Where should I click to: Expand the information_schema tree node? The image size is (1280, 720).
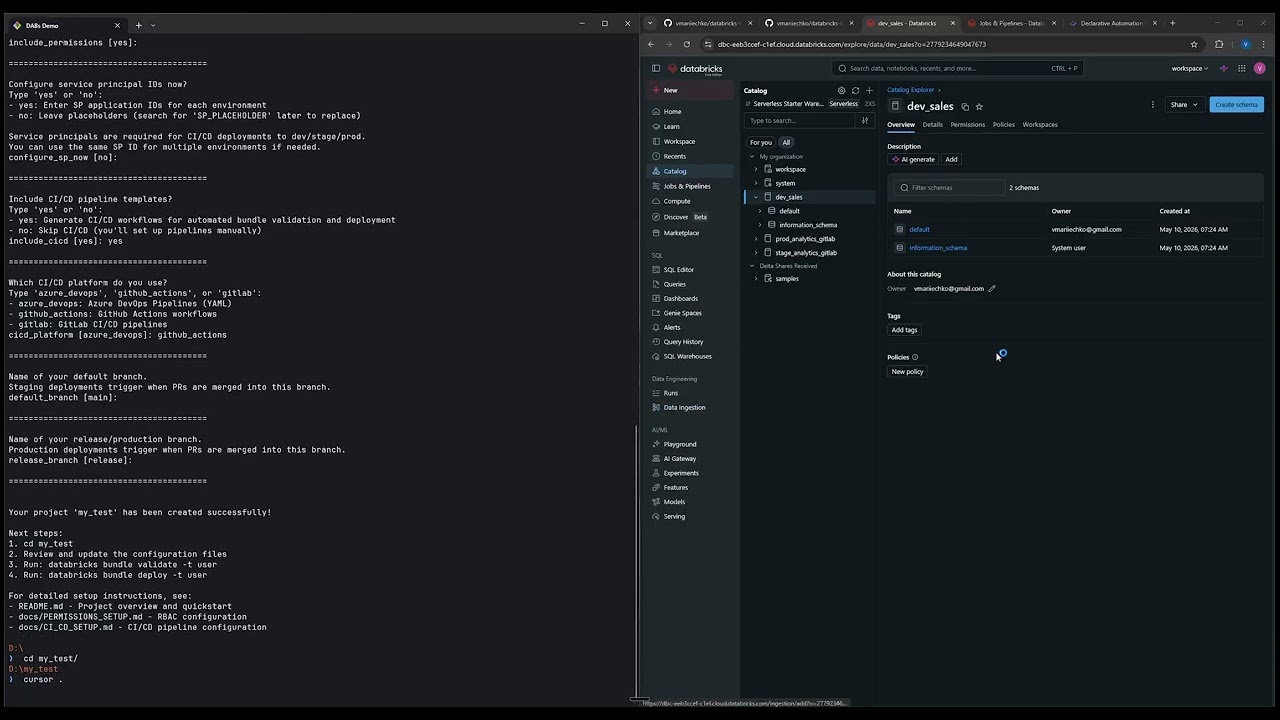(760, 225)
